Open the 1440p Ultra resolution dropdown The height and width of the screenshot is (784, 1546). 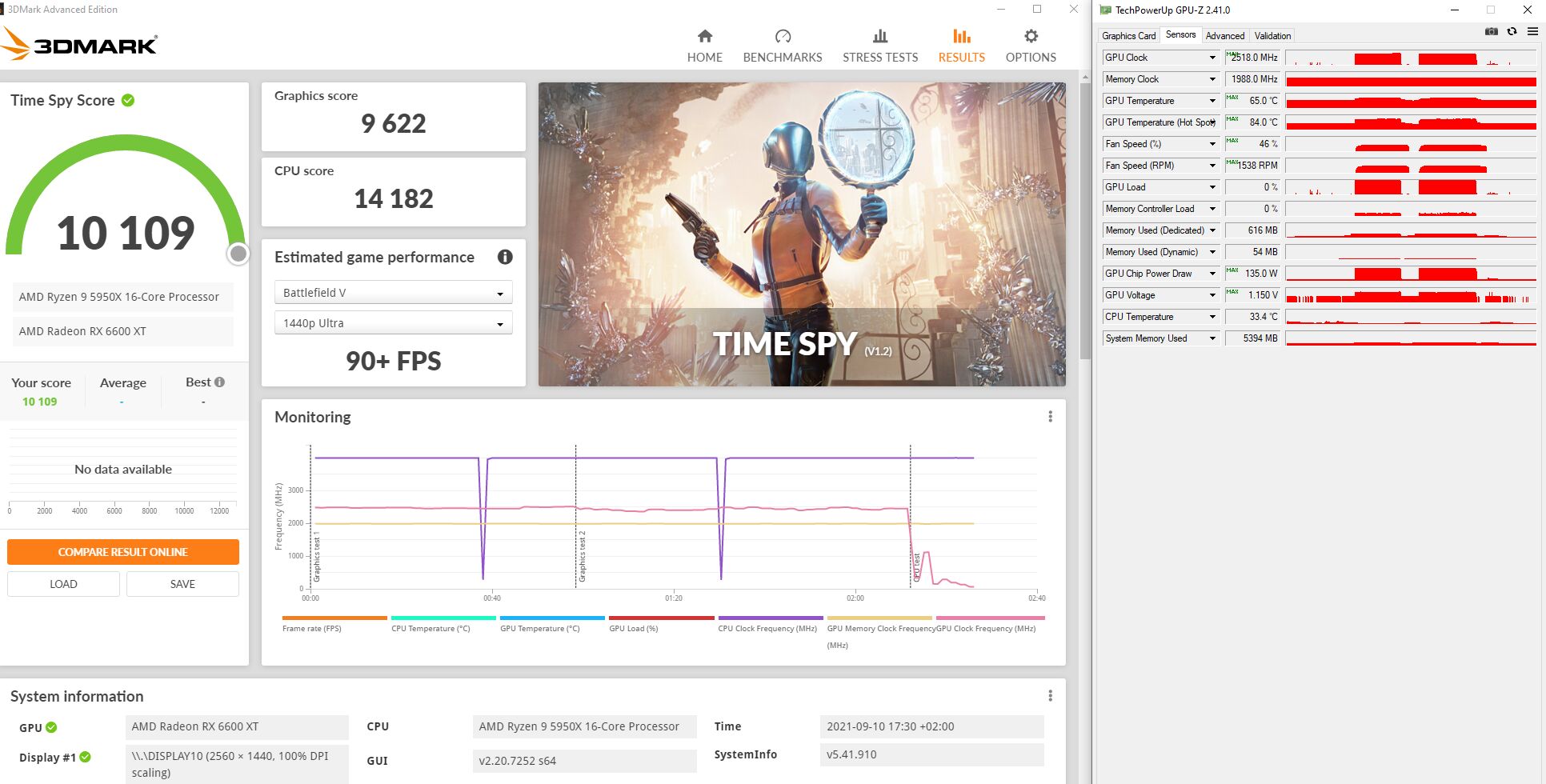393,323
